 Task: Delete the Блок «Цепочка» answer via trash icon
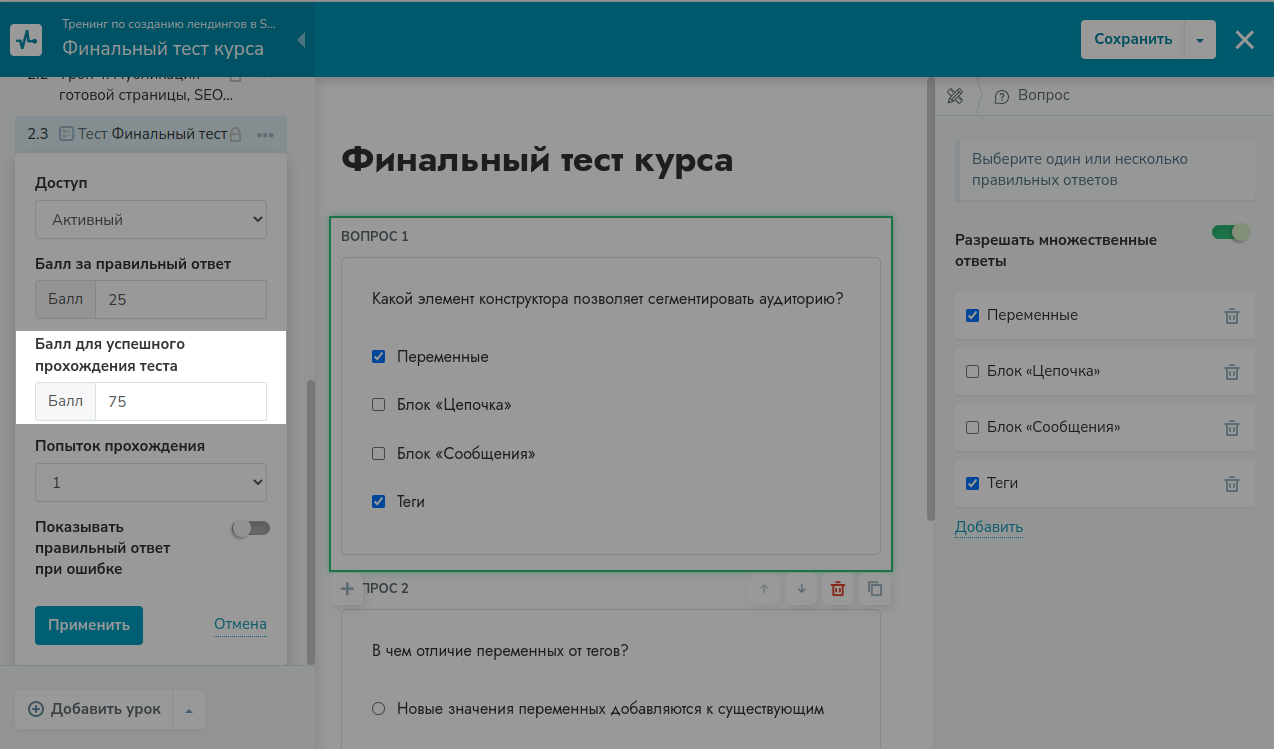[x=1232, y=372]
